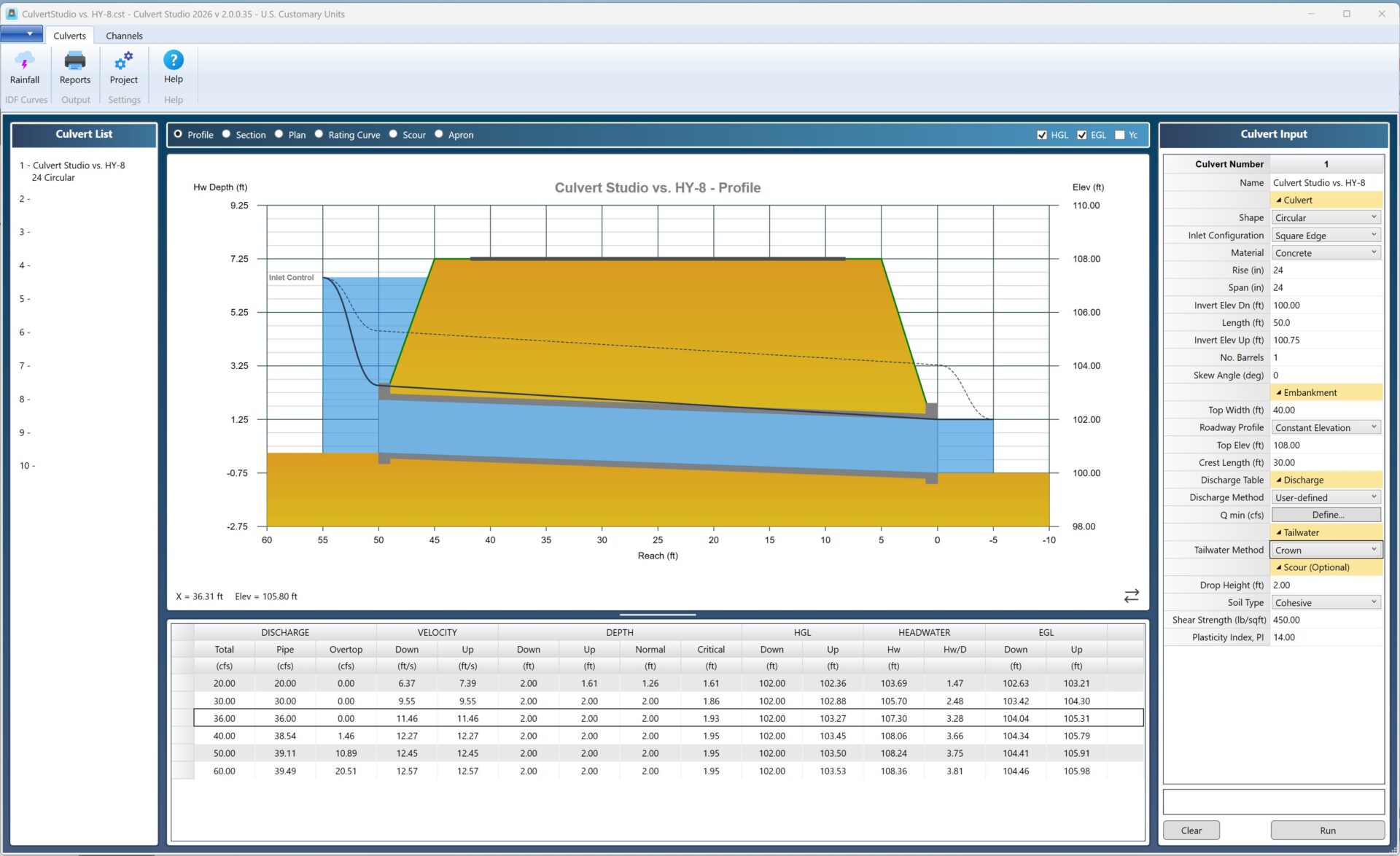Switch to the Culverts tab

click(x=69, y=36)
